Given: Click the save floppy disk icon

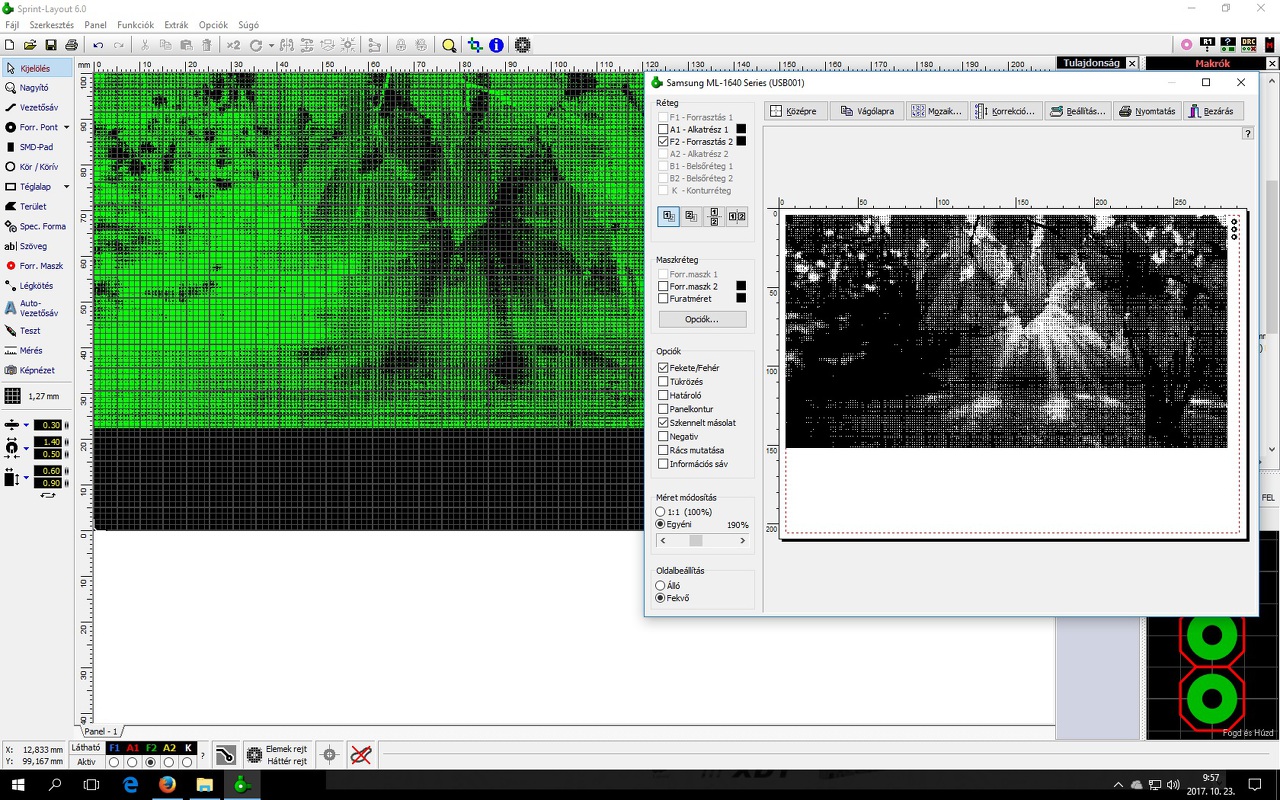Looking at the screenshot, I should 50,45.
